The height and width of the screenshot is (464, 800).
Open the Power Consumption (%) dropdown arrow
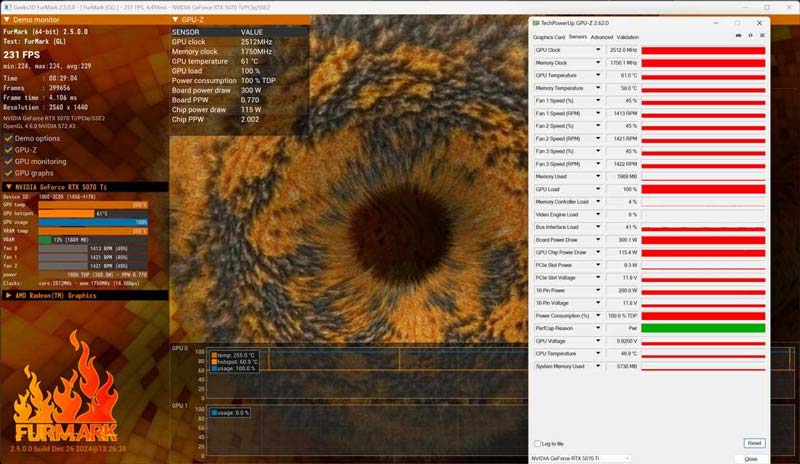point(598,315)
